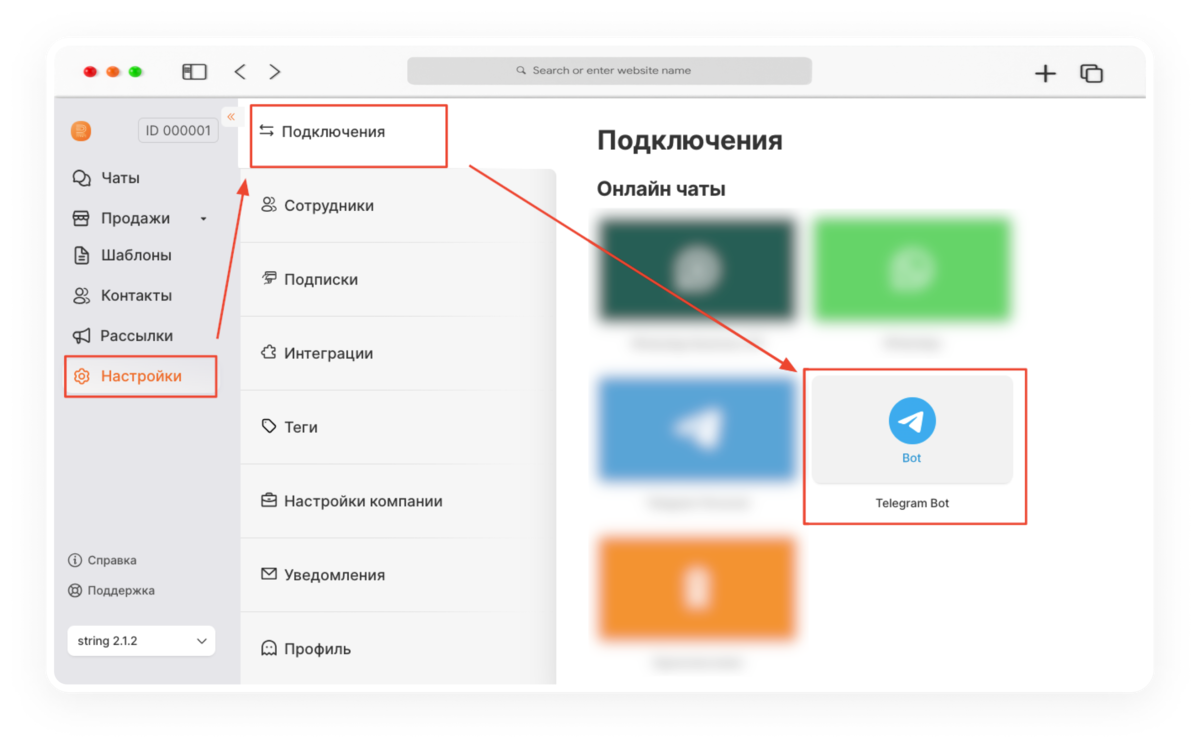Open the Чаты section in sidebar
Viewport: 1200px width, 747px height.
pyautogui.click(x=119, y=178)
